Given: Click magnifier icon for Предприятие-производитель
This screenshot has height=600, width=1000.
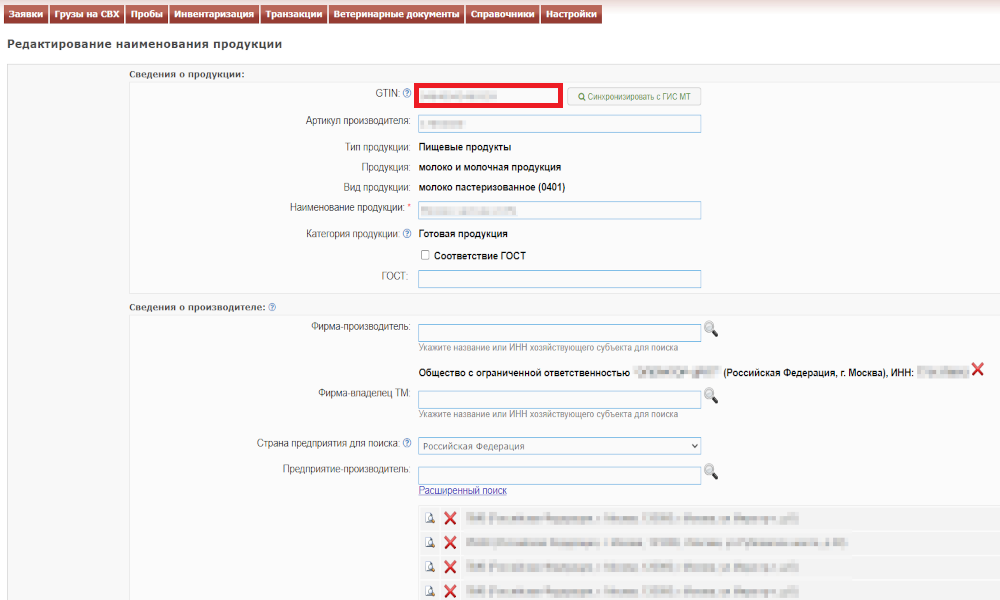Looking at the screenshot, I should (710, 472).
